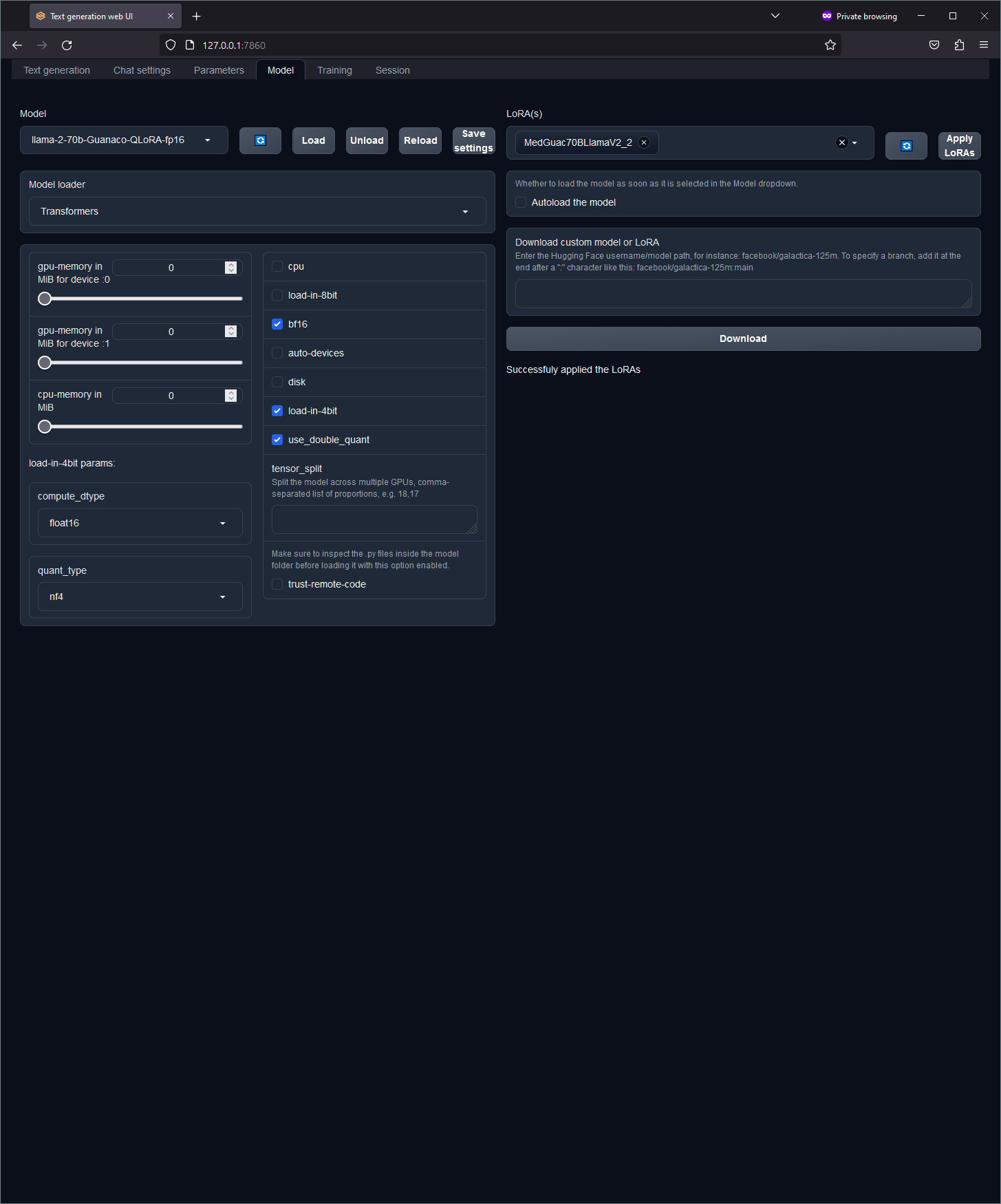List all open tabs with the chevron
1001x1204 pixels.
coord(775,16)
